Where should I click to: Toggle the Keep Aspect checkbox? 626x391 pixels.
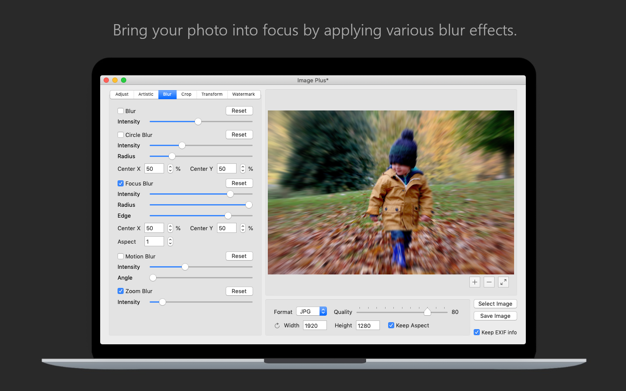coord(391,325)
